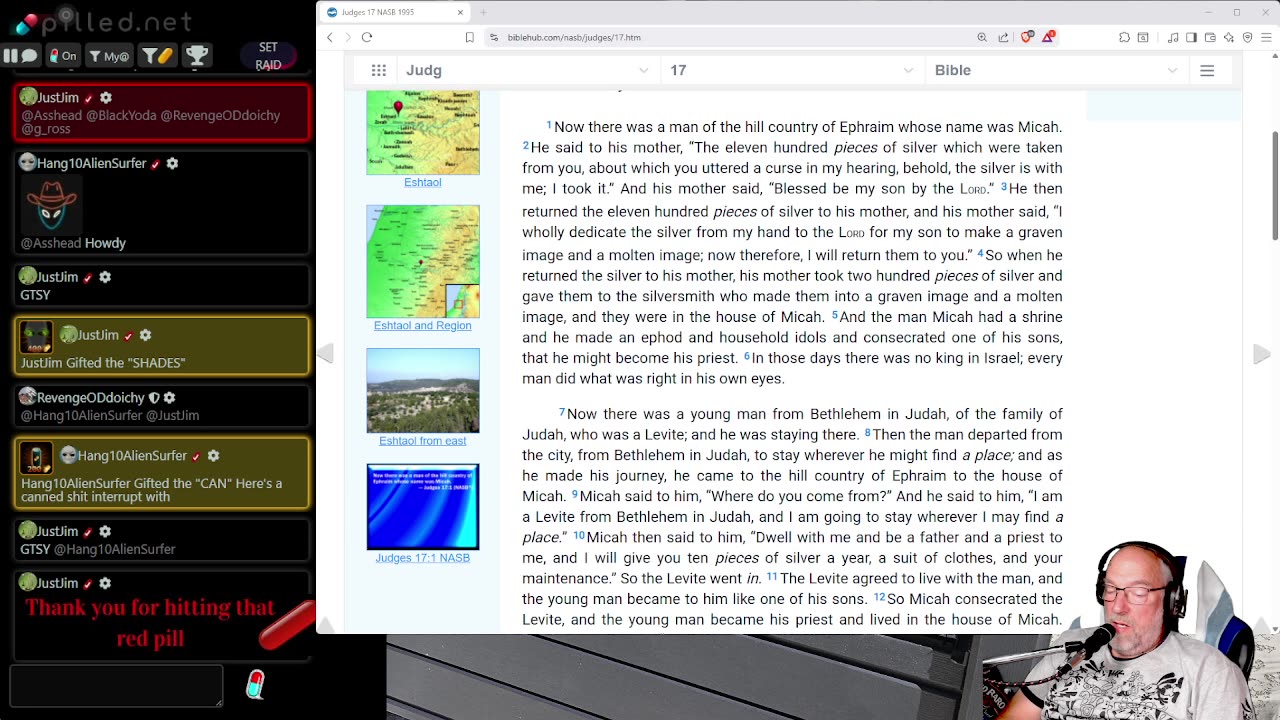
Task: Toggle the browser sidebar panel
Action: (1191, 37)
